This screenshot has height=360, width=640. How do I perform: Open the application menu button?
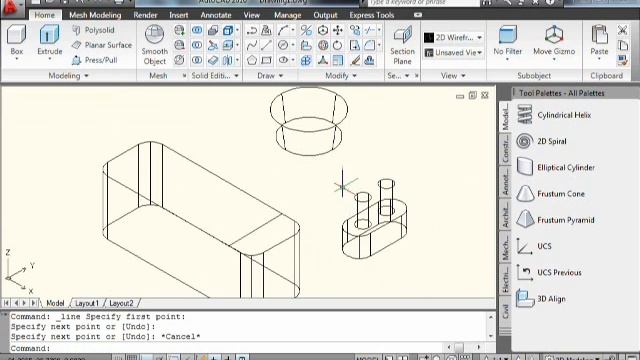11,8
